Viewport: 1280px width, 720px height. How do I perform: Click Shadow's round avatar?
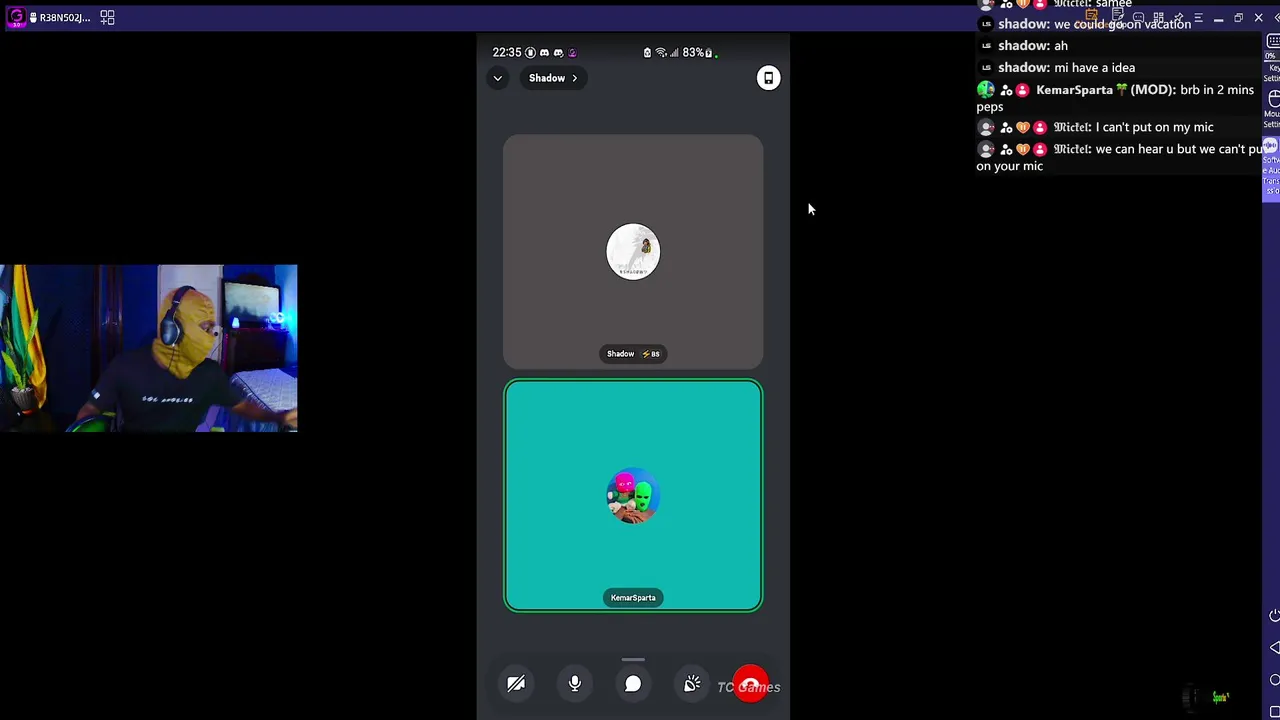(x=633, y=252)
